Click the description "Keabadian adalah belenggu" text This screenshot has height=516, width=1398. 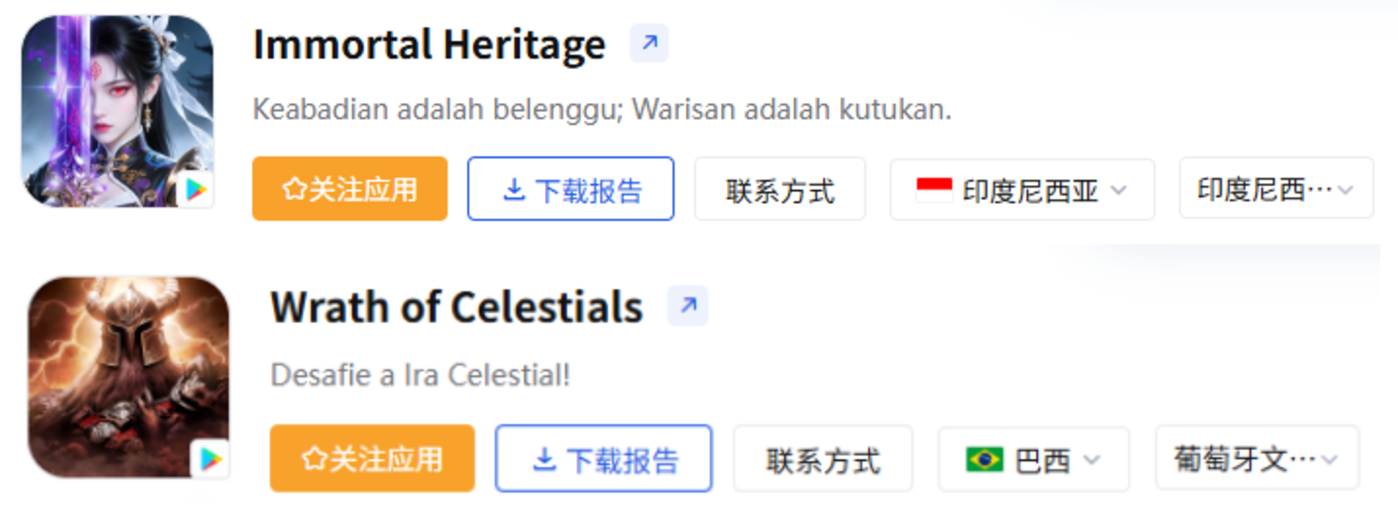[601, 109]
